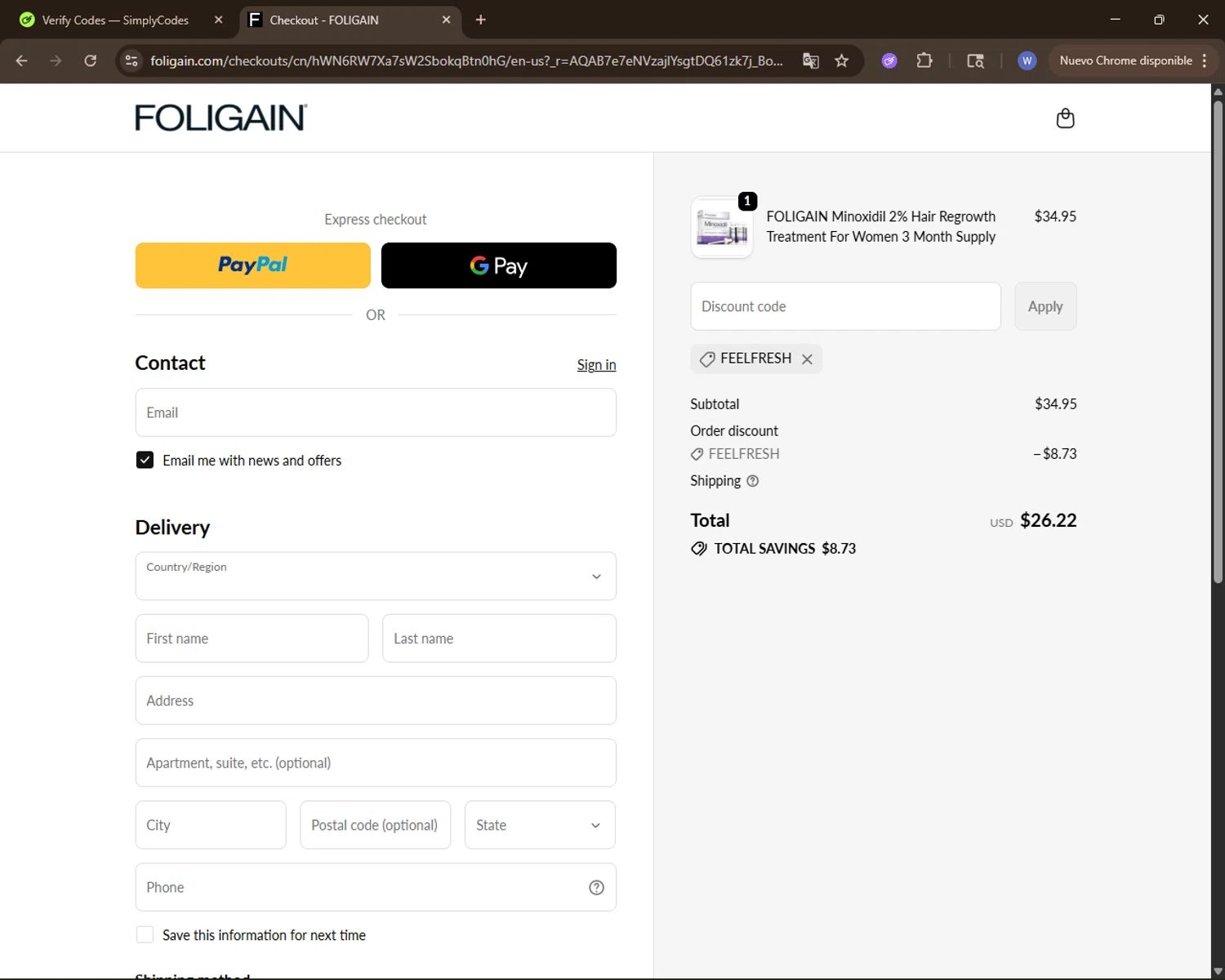This screenshot has height=980, width=1225.
Task: Reload the checkout page
Action: coord(90,60)
